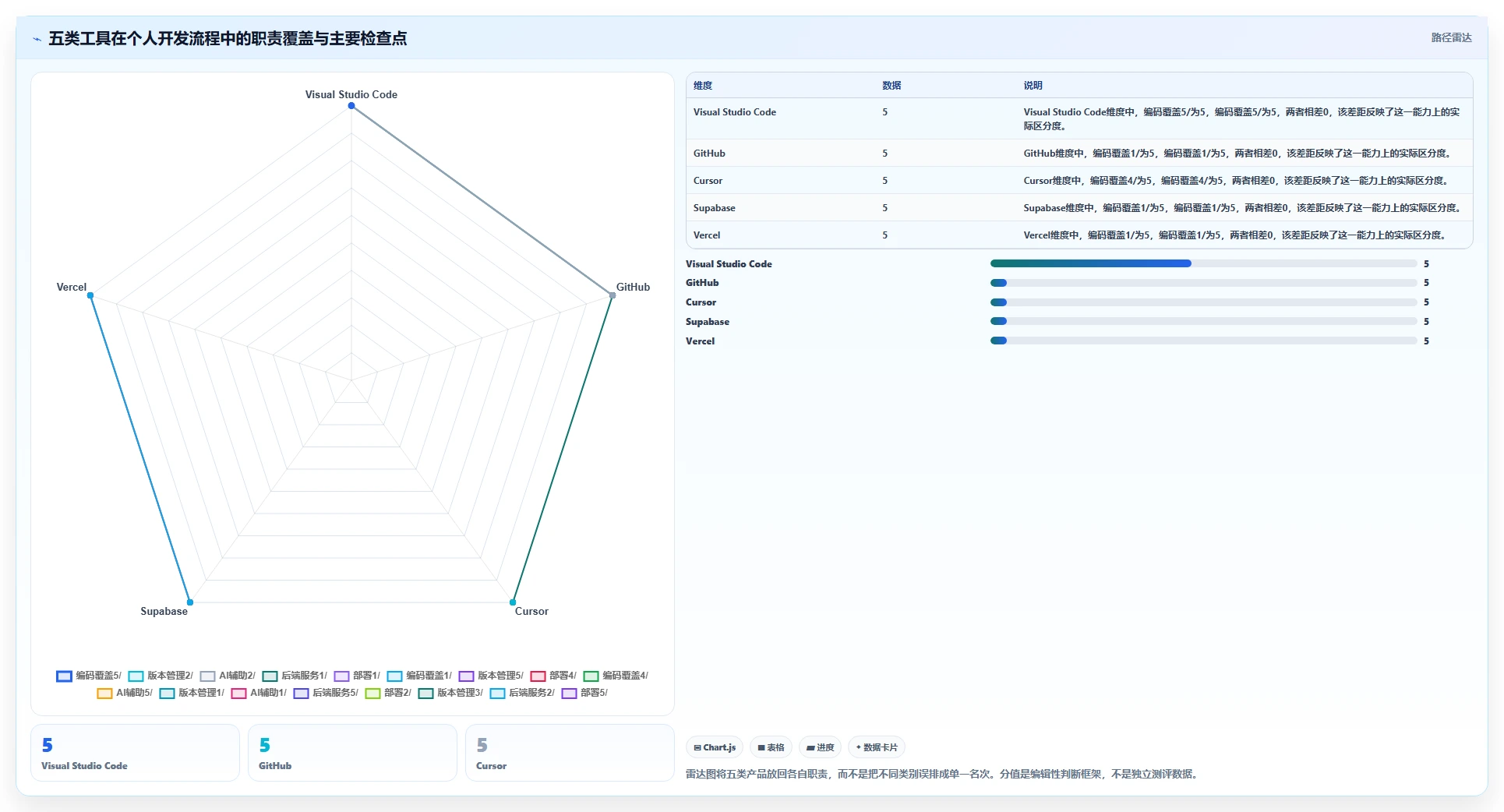The height and width of the screenshot is (812, 1504).
Task: Toggle the 部署4/ legend dataset
Action: (x=553, y=676)
